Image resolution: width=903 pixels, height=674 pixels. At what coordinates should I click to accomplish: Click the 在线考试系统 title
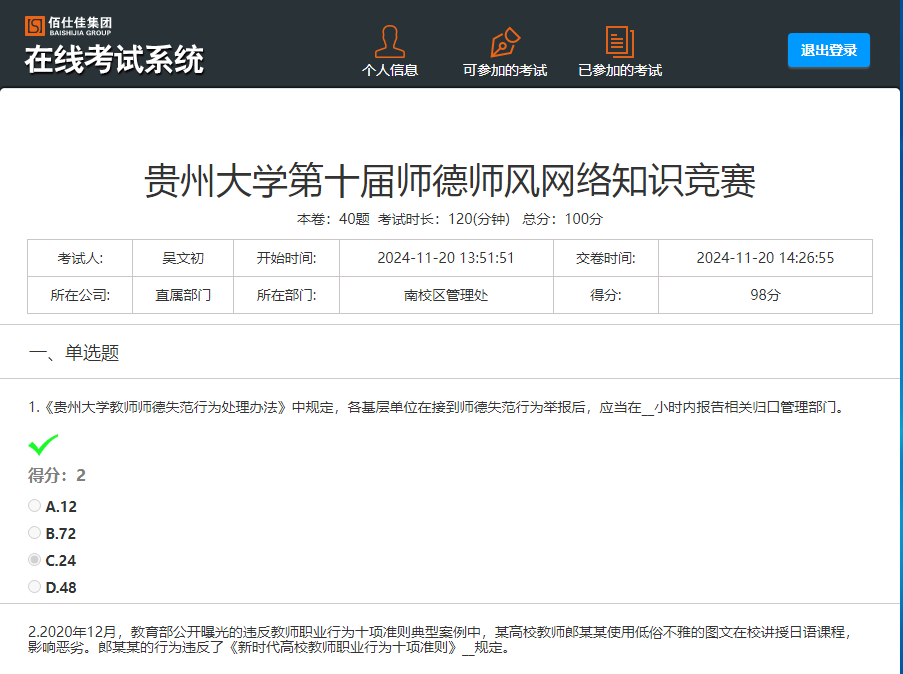pos(114,60)
